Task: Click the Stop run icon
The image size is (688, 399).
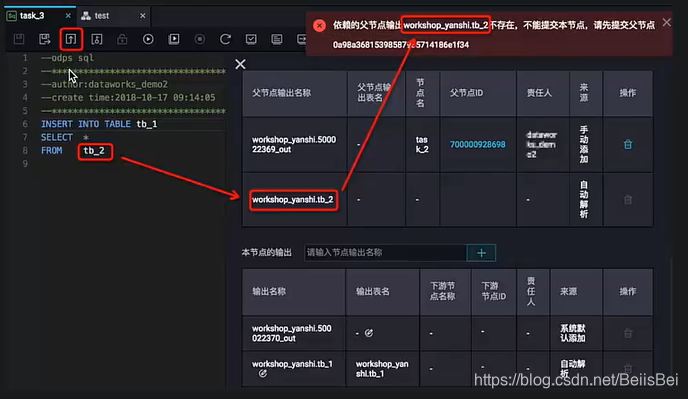Action: pyautogui.click(x=200, y=39)
